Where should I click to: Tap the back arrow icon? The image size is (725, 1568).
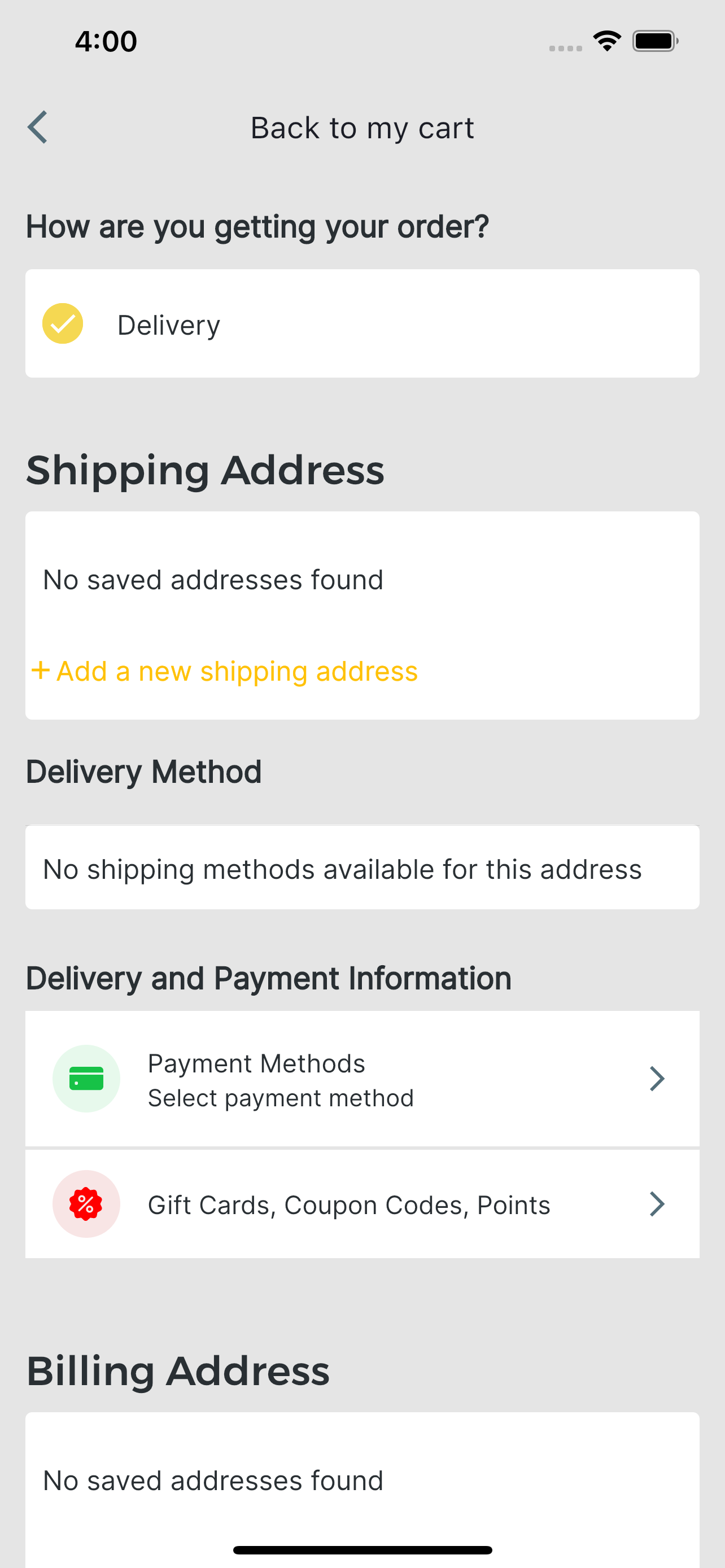[38, 127]
